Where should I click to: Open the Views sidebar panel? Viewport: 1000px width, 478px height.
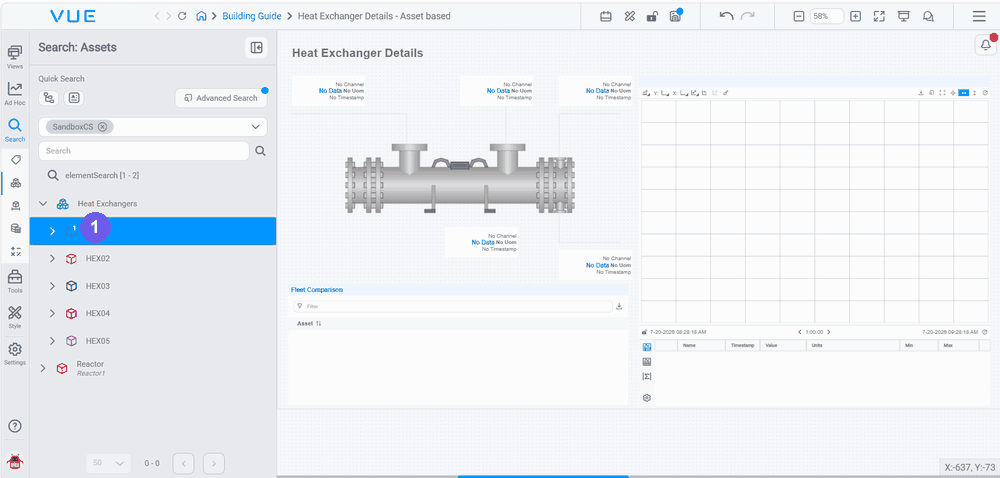point(15,57)
